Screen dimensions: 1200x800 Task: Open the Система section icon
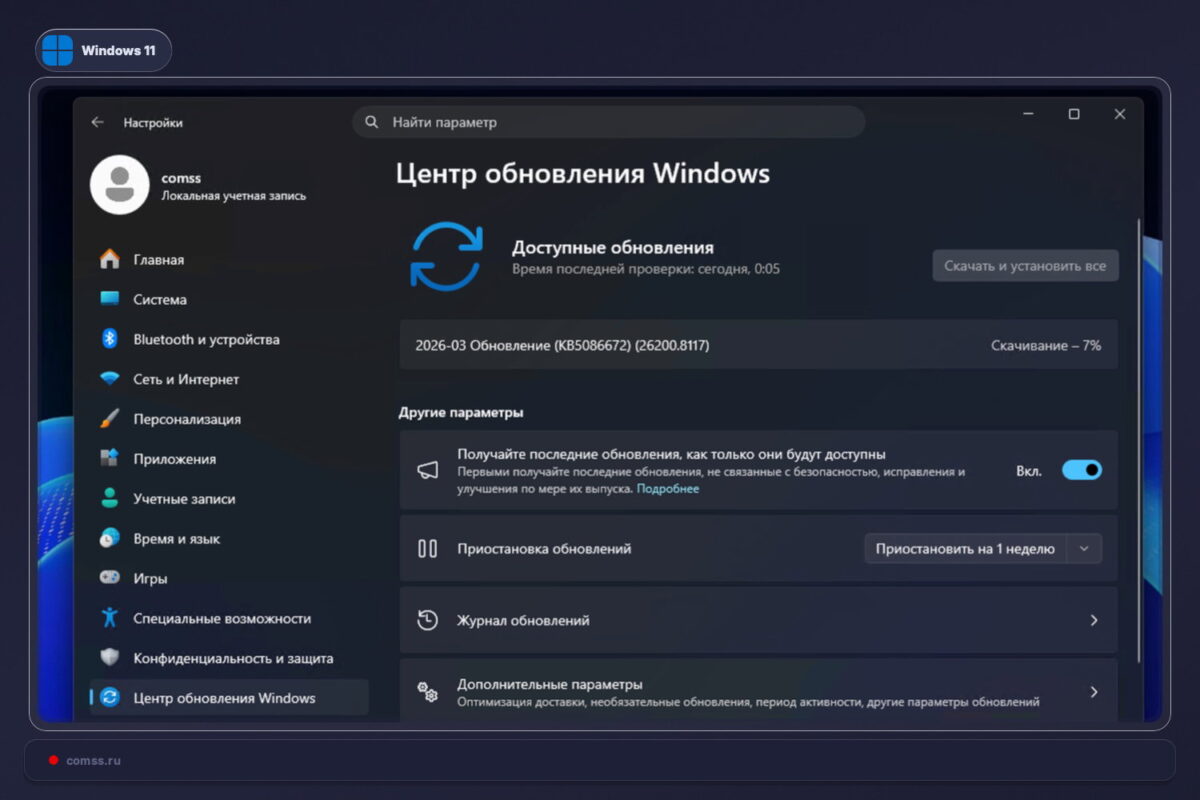coord(109,299)
